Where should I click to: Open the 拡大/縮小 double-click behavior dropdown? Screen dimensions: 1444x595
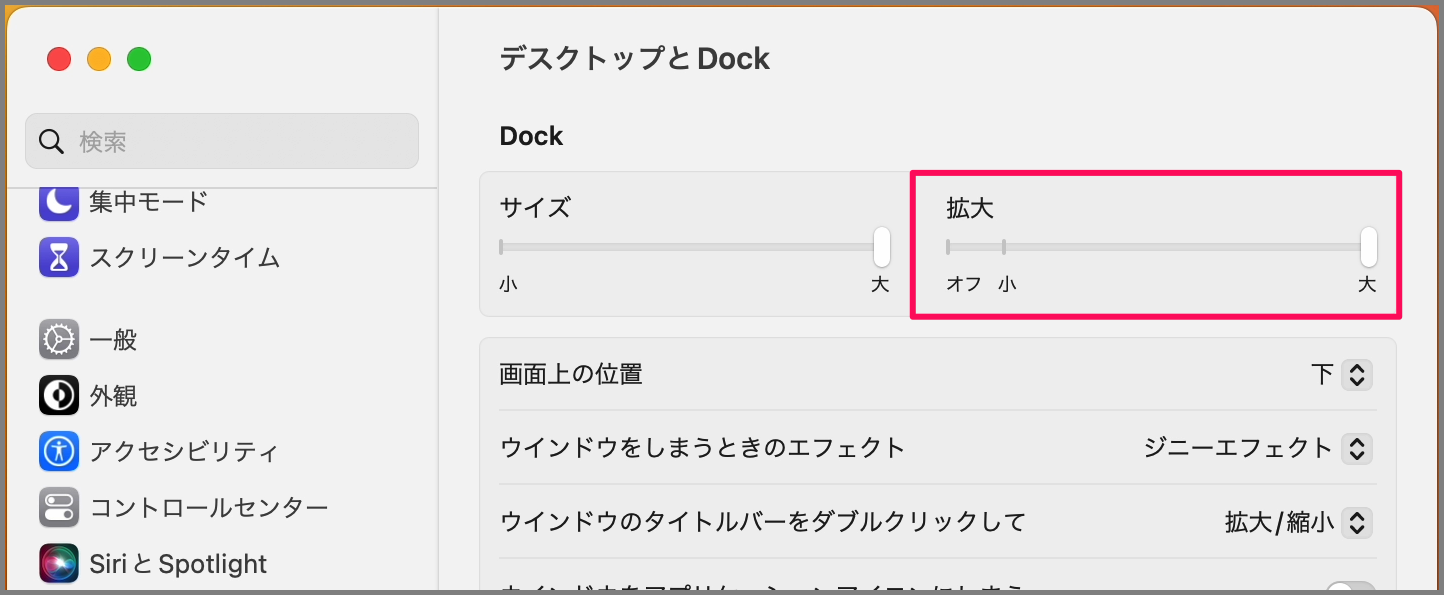[x=1357, y=522]
